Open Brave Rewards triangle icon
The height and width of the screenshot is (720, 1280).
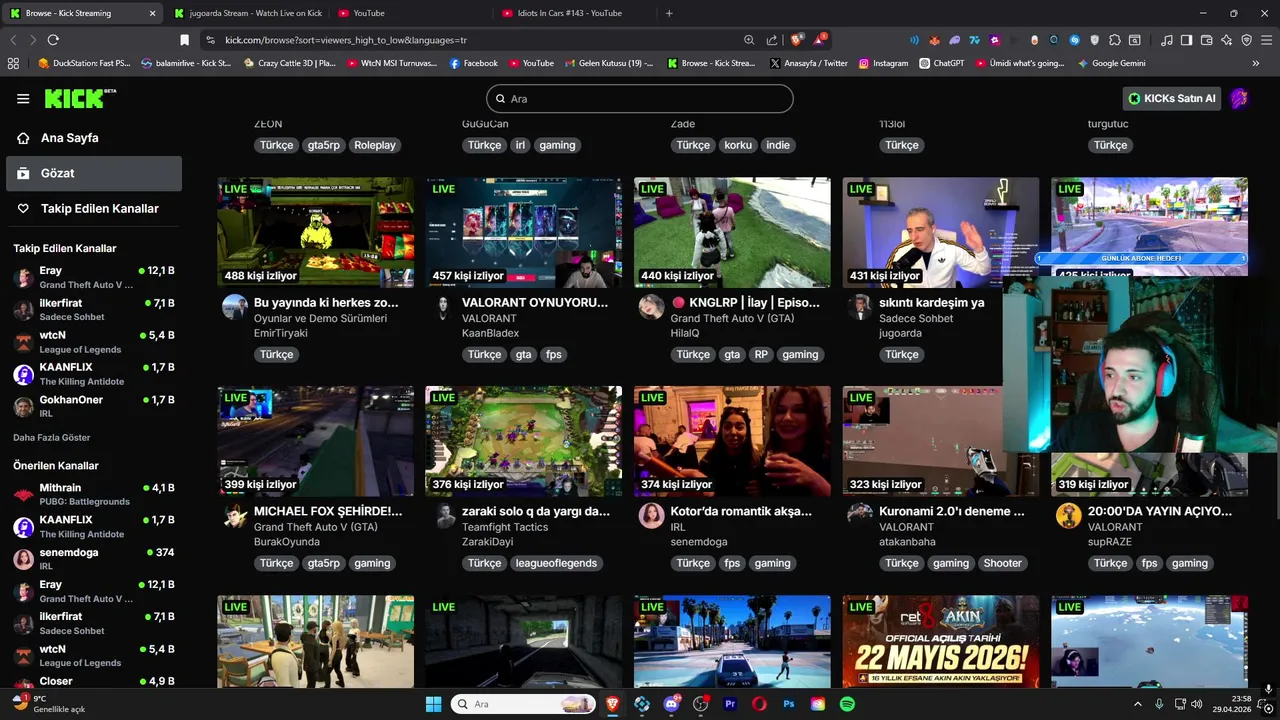tap(819, 40)
